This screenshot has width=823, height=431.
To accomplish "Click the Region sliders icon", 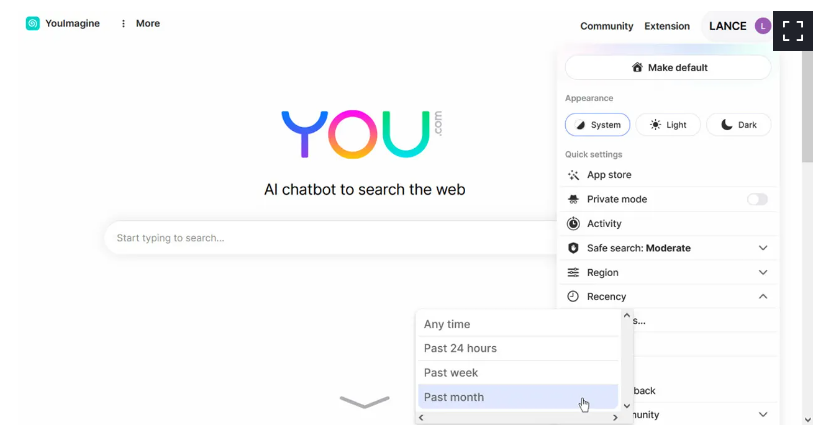I will tap(573, 272).
